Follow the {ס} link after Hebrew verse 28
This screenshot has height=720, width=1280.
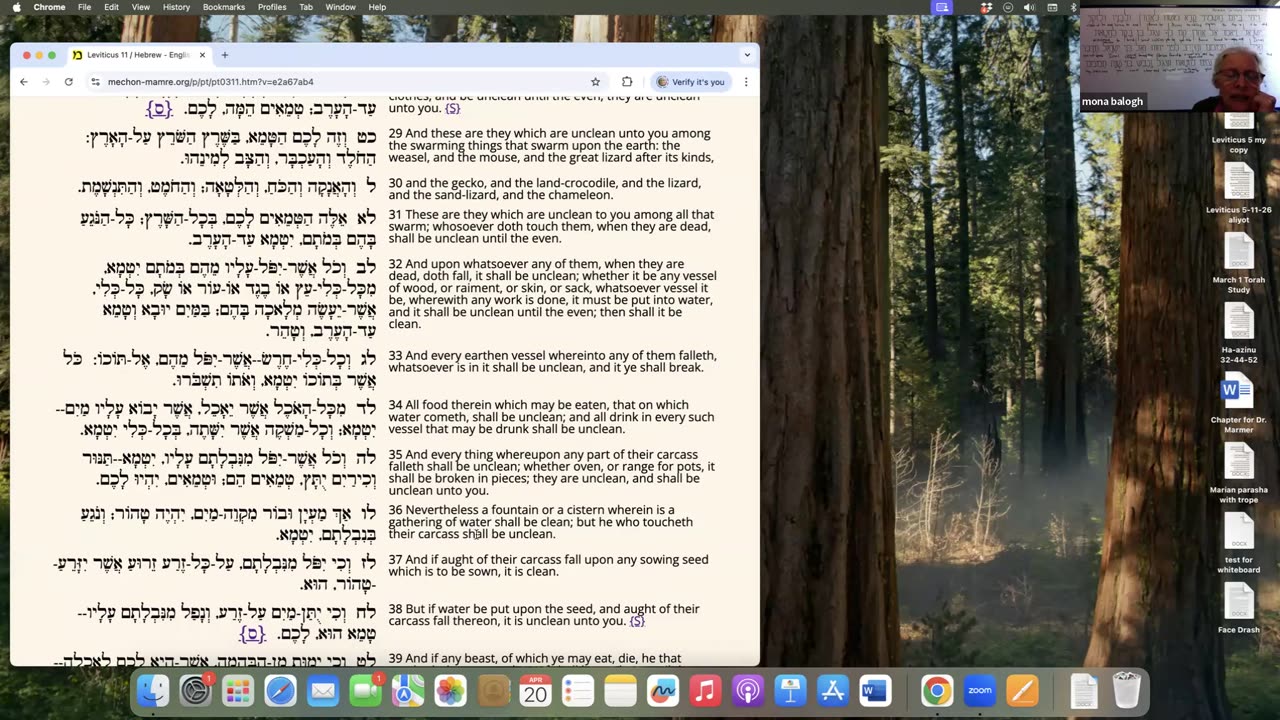pos(159,108)
